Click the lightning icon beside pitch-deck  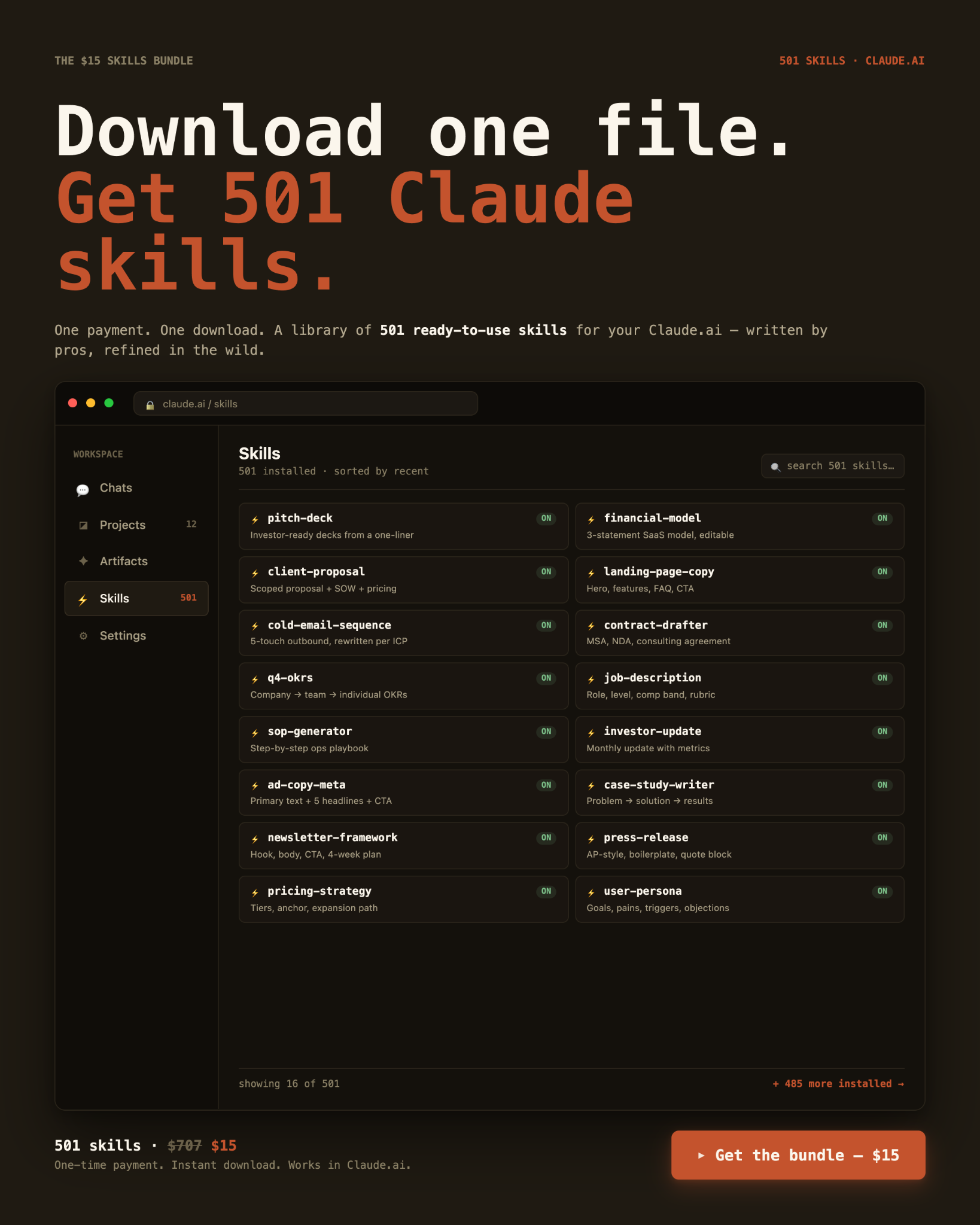pyautogui.click(x=255, y=519)
